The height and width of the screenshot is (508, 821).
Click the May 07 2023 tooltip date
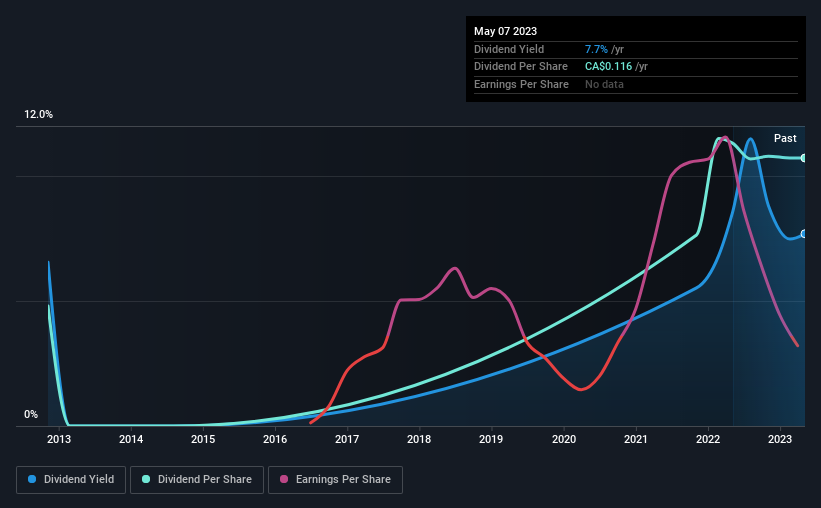tap(505, 31)
